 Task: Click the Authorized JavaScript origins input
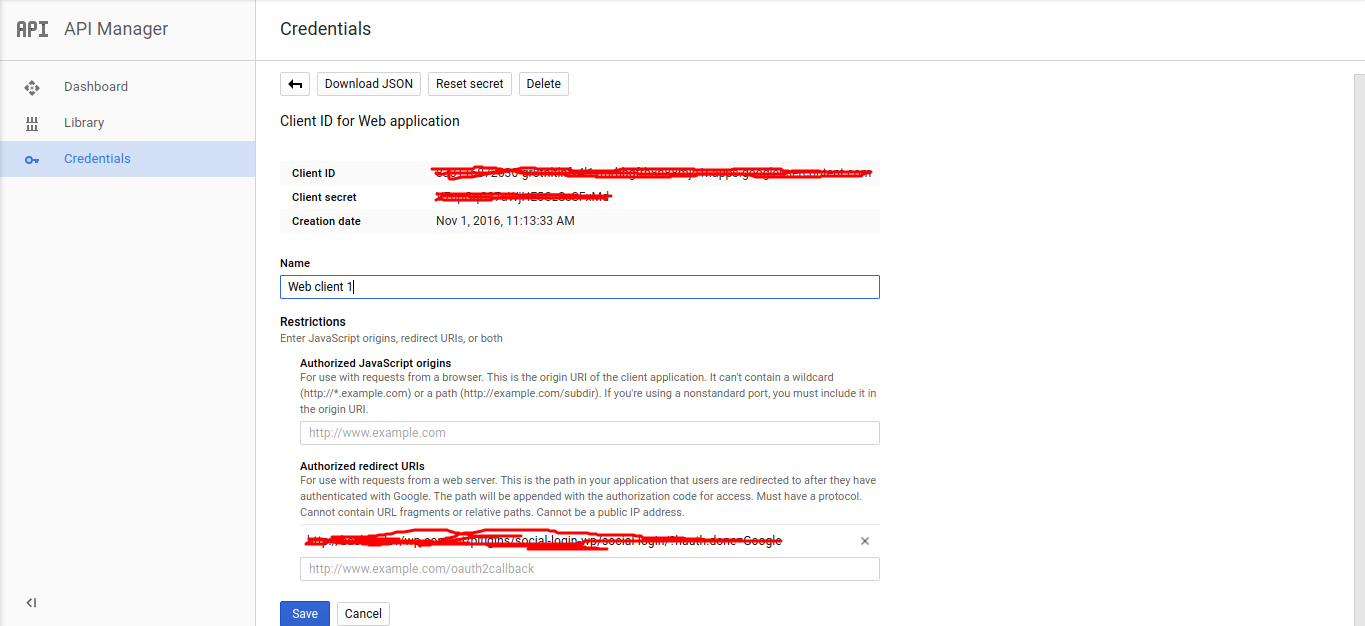pyautogui.click(x=590, y=433)
